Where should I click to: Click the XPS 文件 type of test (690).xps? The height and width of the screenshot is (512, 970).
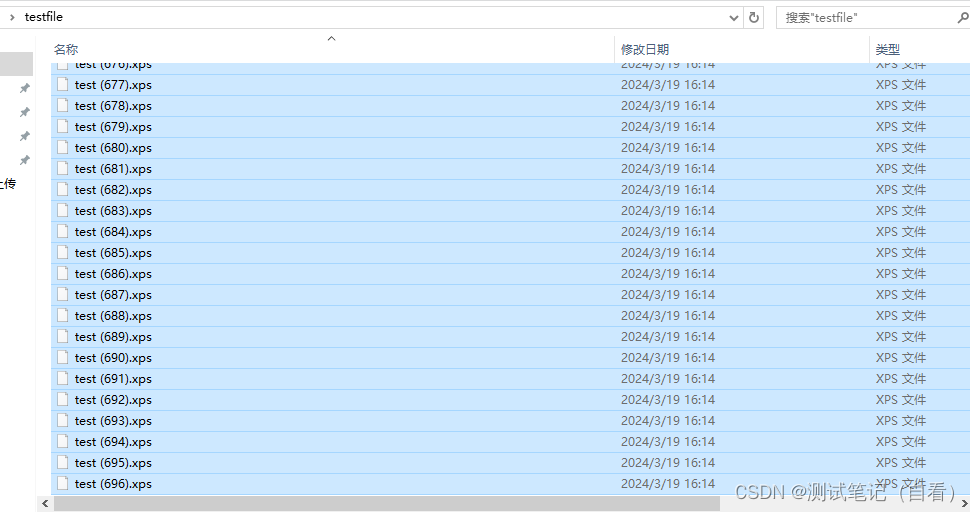[x=901, y=358]
